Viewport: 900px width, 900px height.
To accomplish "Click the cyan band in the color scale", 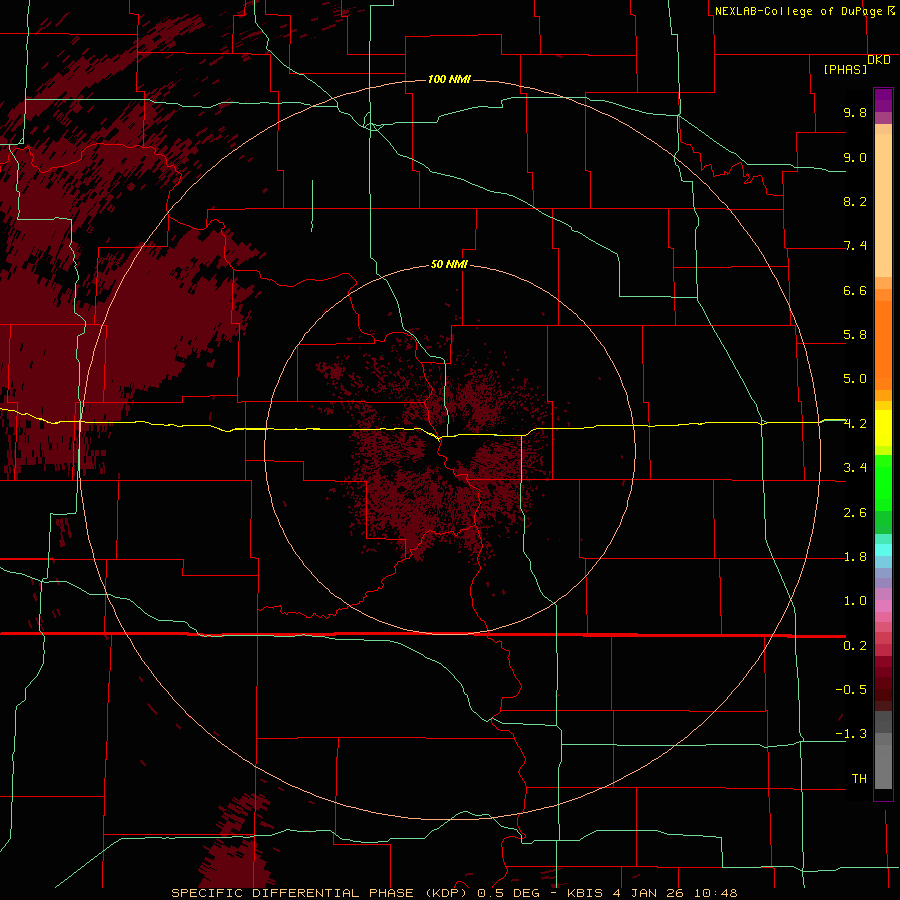I will pos(883,550).
